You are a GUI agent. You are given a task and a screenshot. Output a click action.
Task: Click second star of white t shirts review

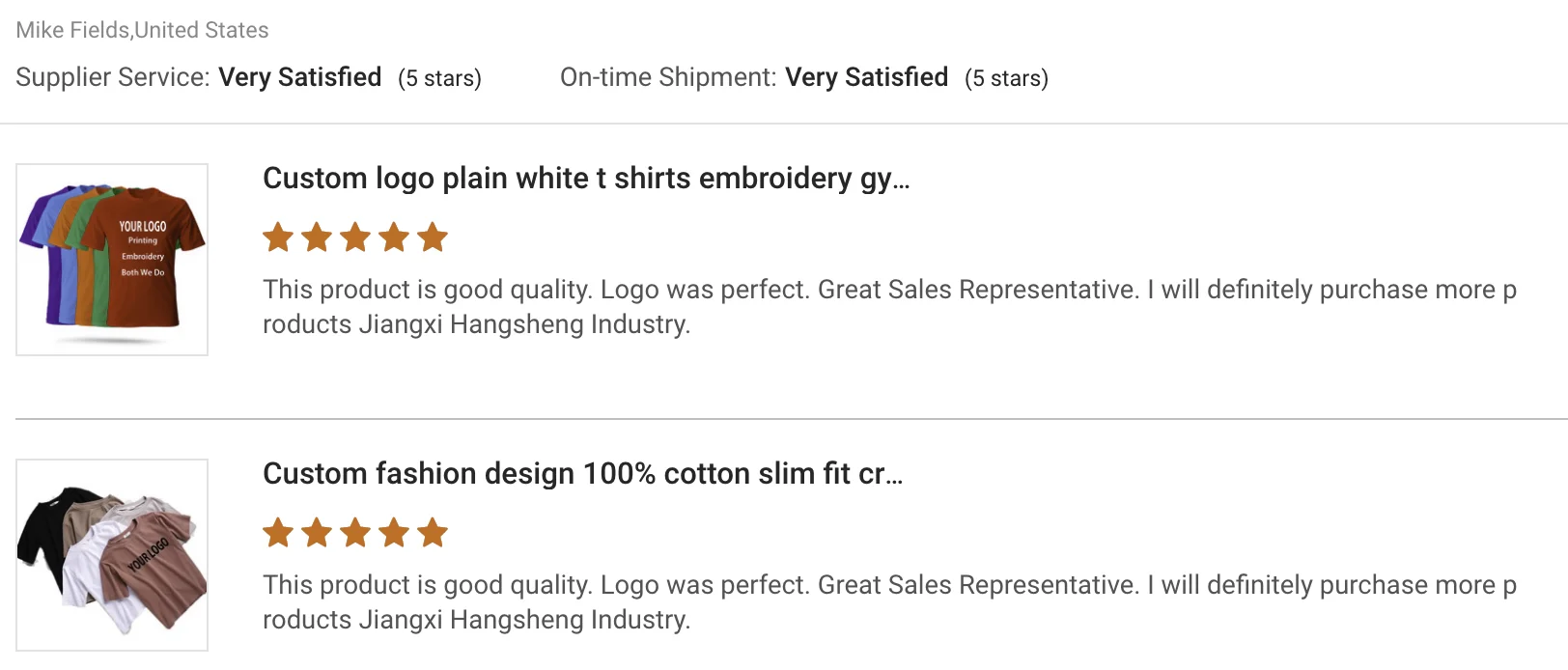coord(317,237)
